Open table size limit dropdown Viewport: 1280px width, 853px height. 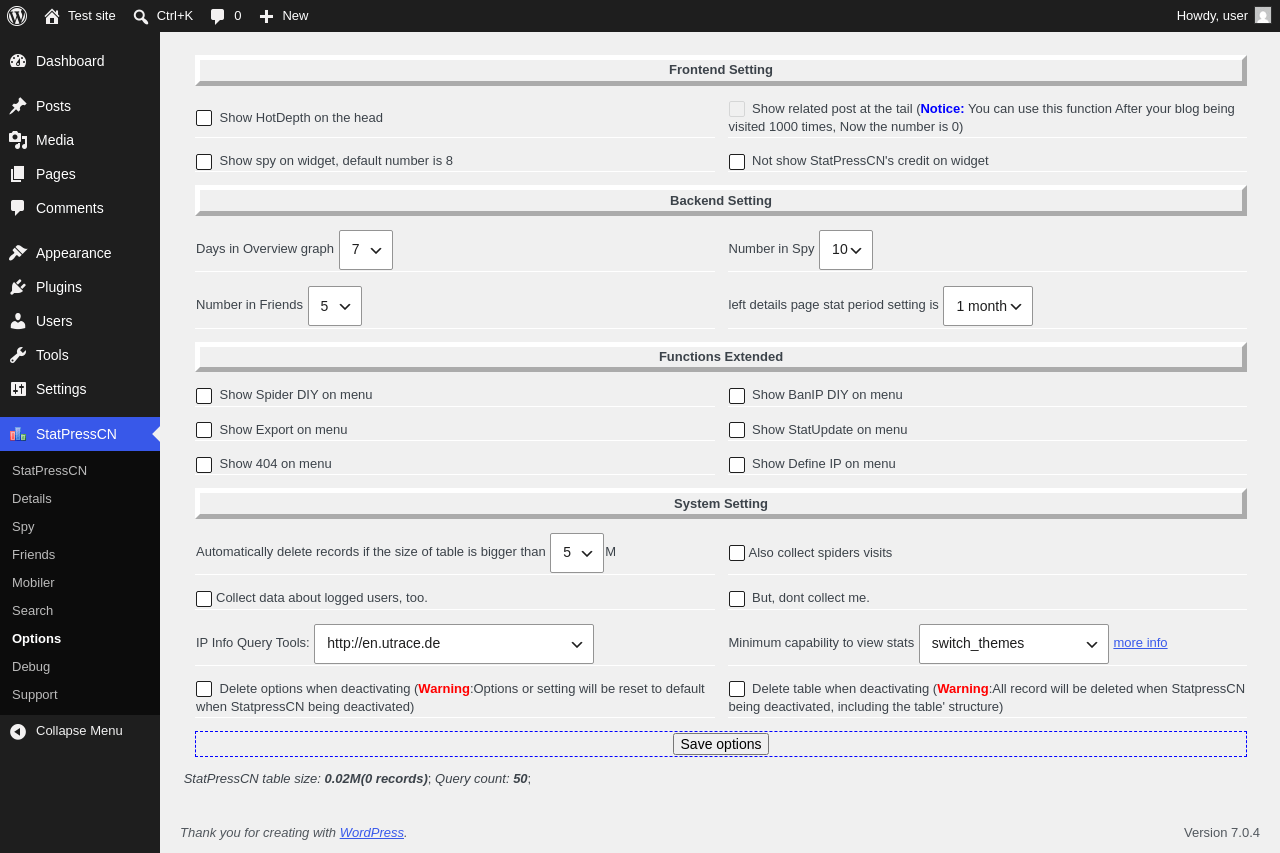[577, 553]
